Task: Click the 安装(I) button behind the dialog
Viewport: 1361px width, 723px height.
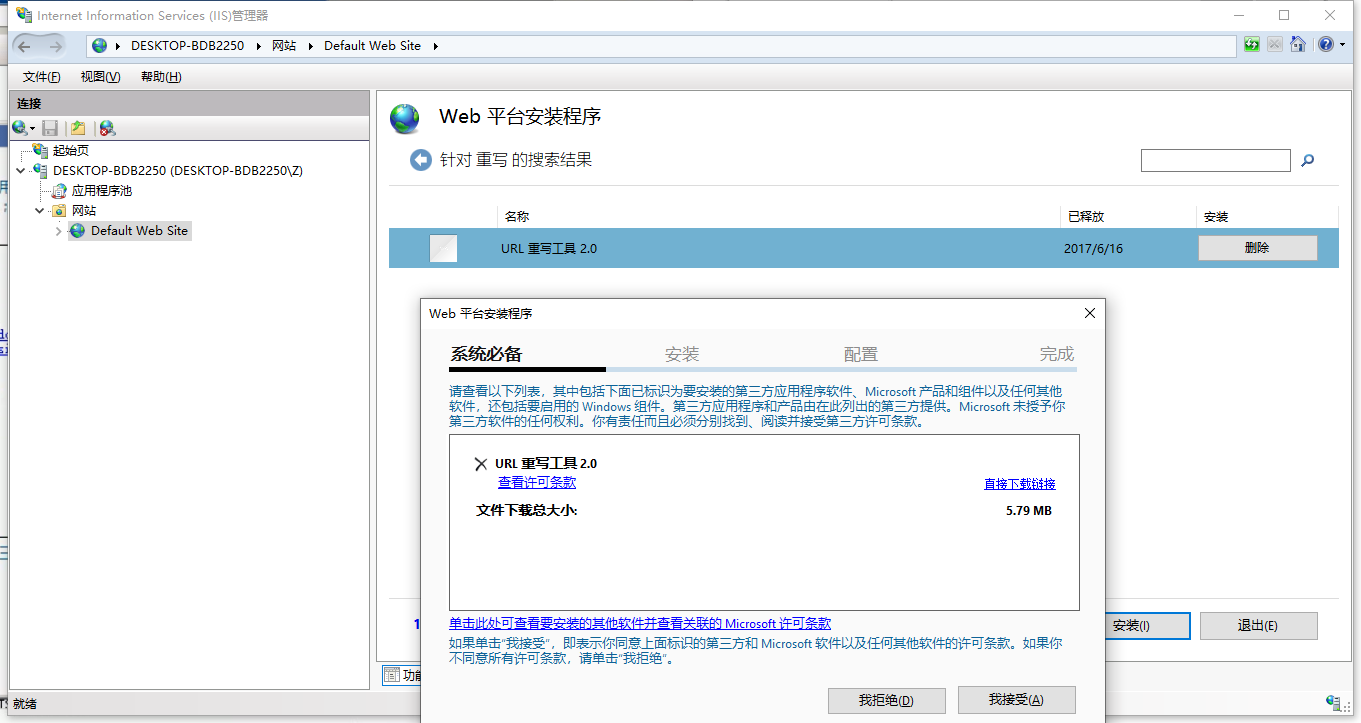Action: click(x=1148, y=626)
